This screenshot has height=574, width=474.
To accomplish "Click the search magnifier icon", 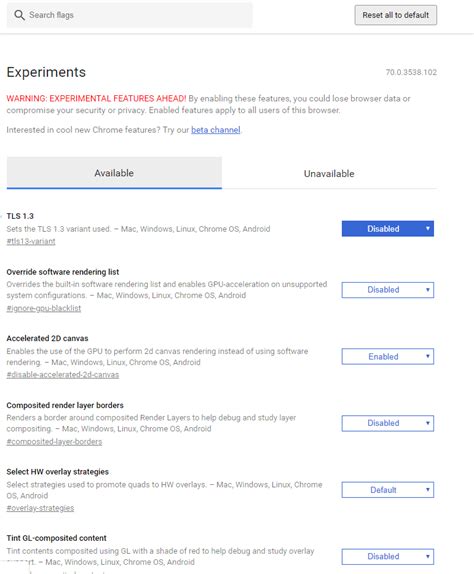I will pyautogui.click(x=19, y=15).
